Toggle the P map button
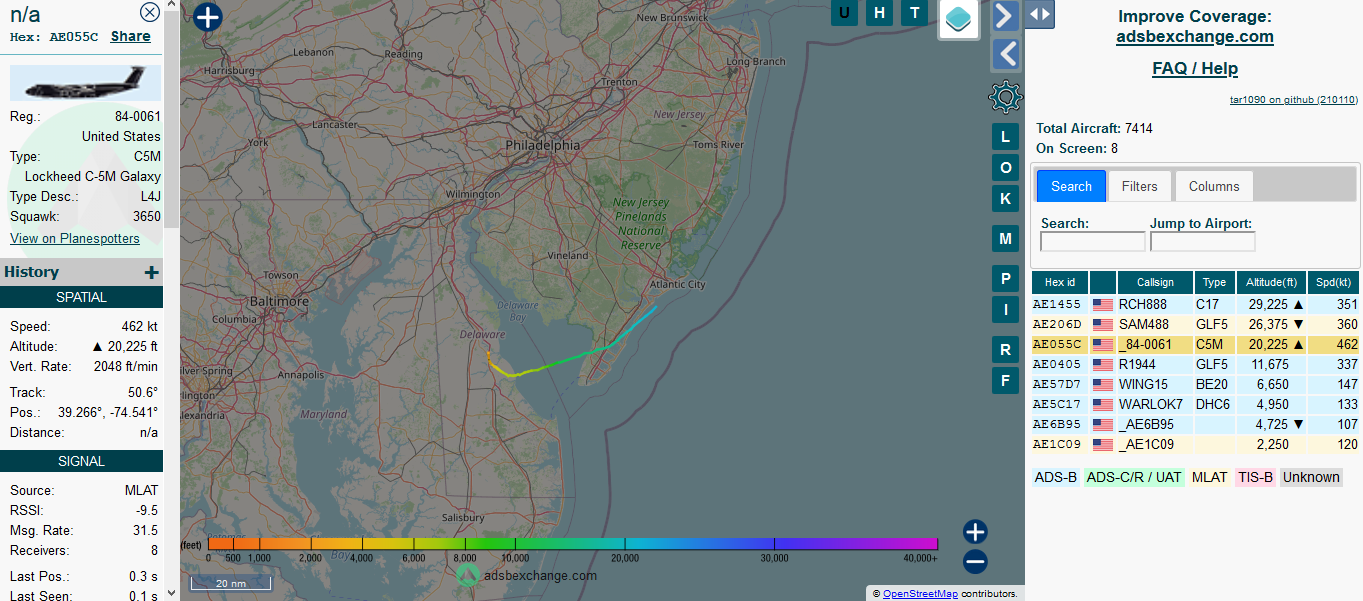 pos(1005,278)
